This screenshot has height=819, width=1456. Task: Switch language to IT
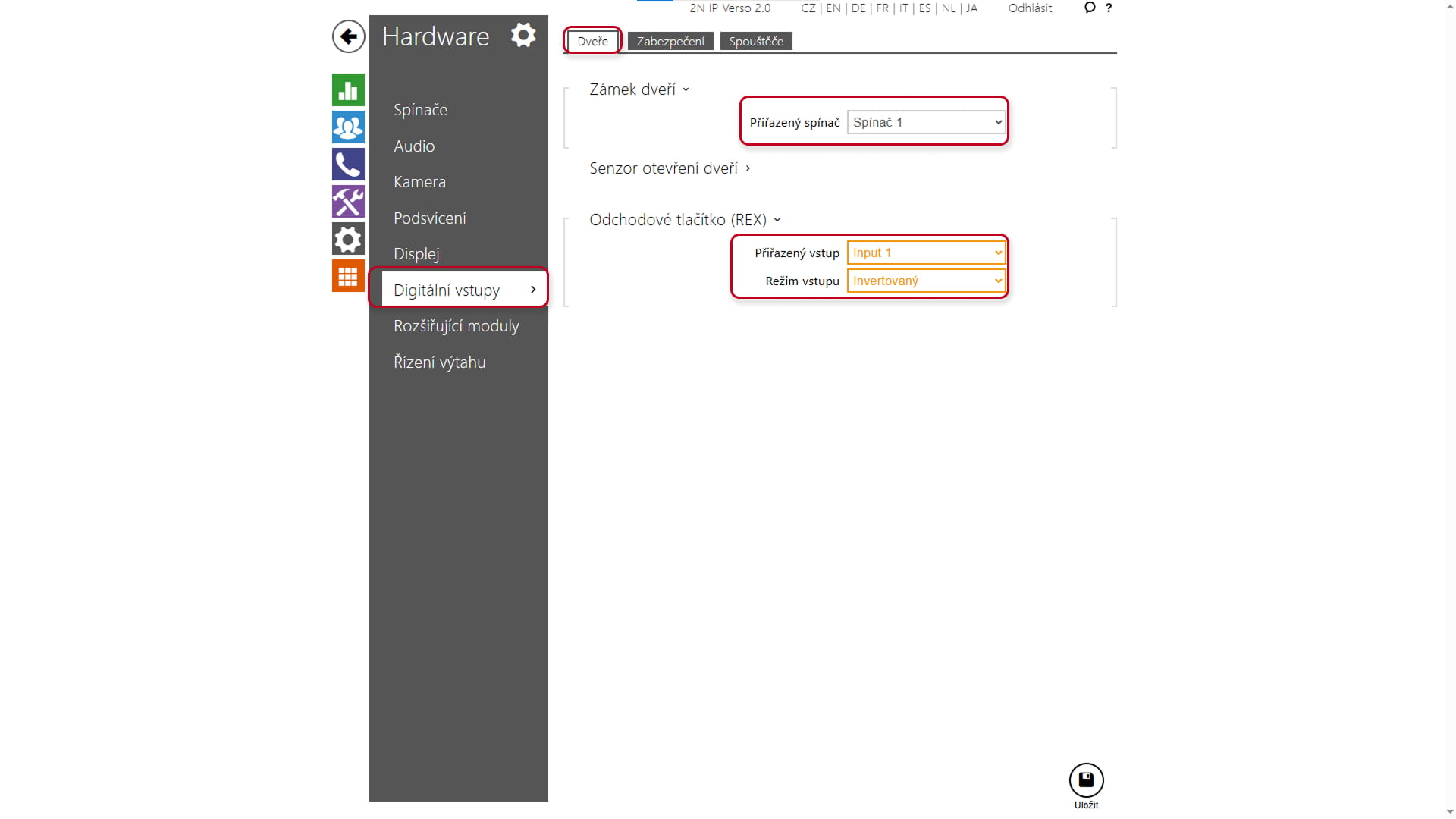pos(903,8)
